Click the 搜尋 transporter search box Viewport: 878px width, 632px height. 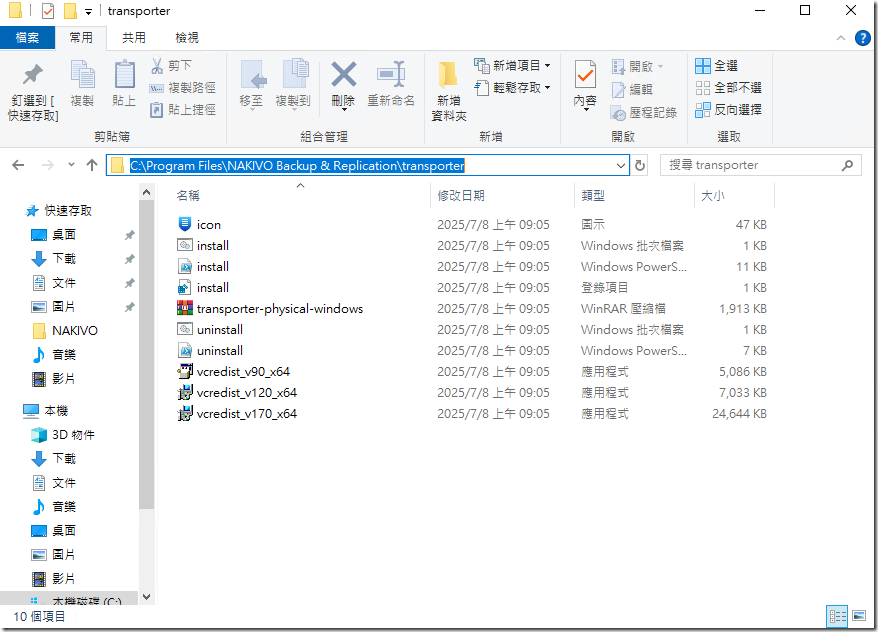pos(760,165)
